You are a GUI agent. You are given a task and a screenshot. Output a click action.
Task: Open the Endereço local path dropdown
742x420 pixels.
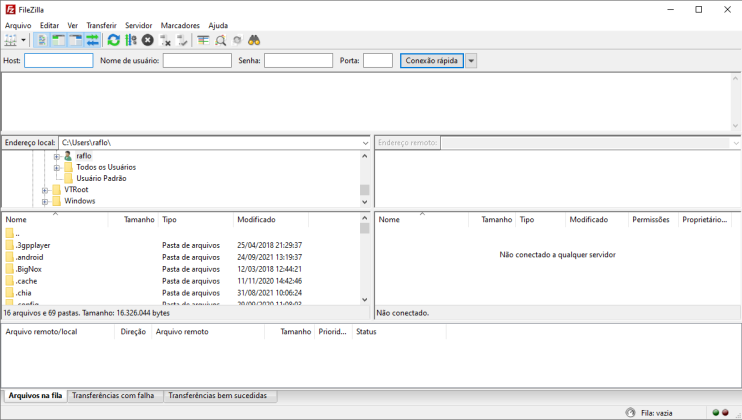(365, 143)
